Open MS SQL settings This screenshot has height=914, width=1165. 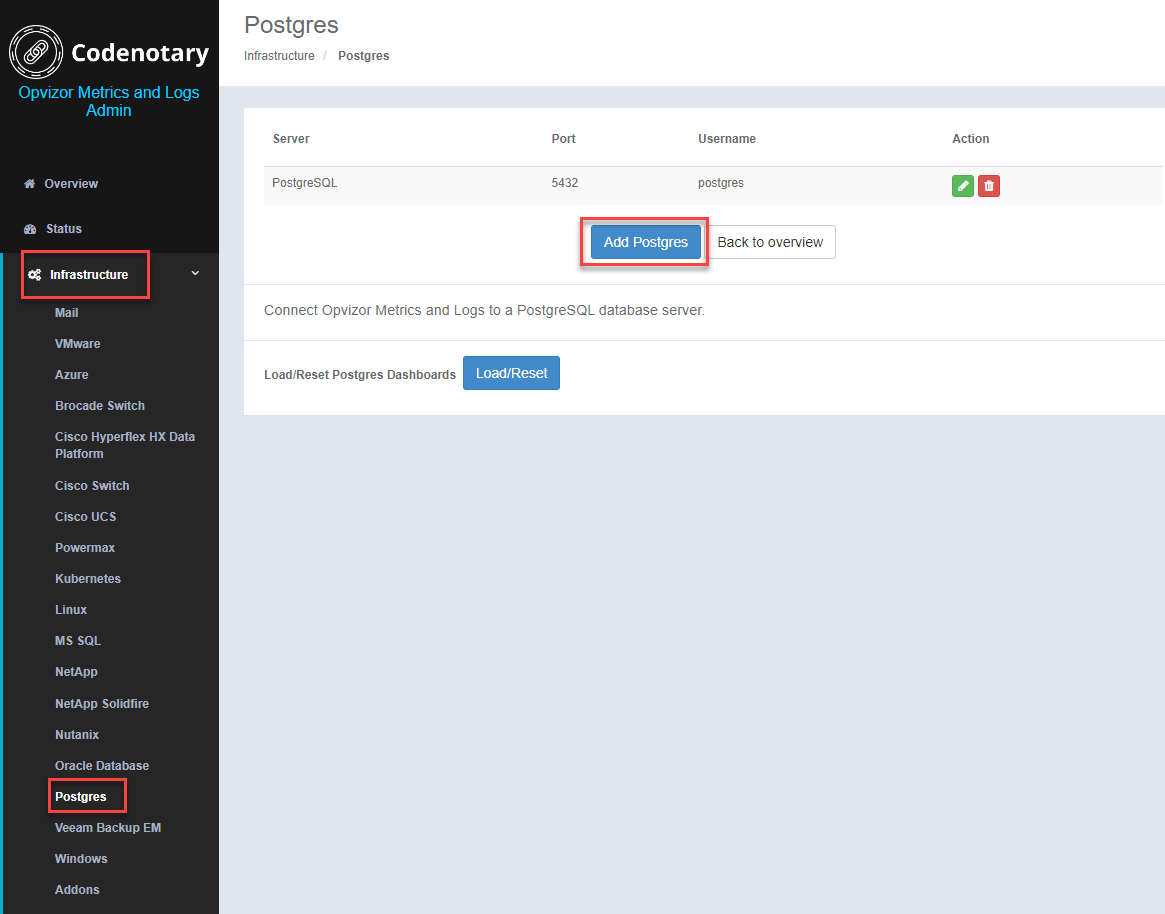[78, 641]
